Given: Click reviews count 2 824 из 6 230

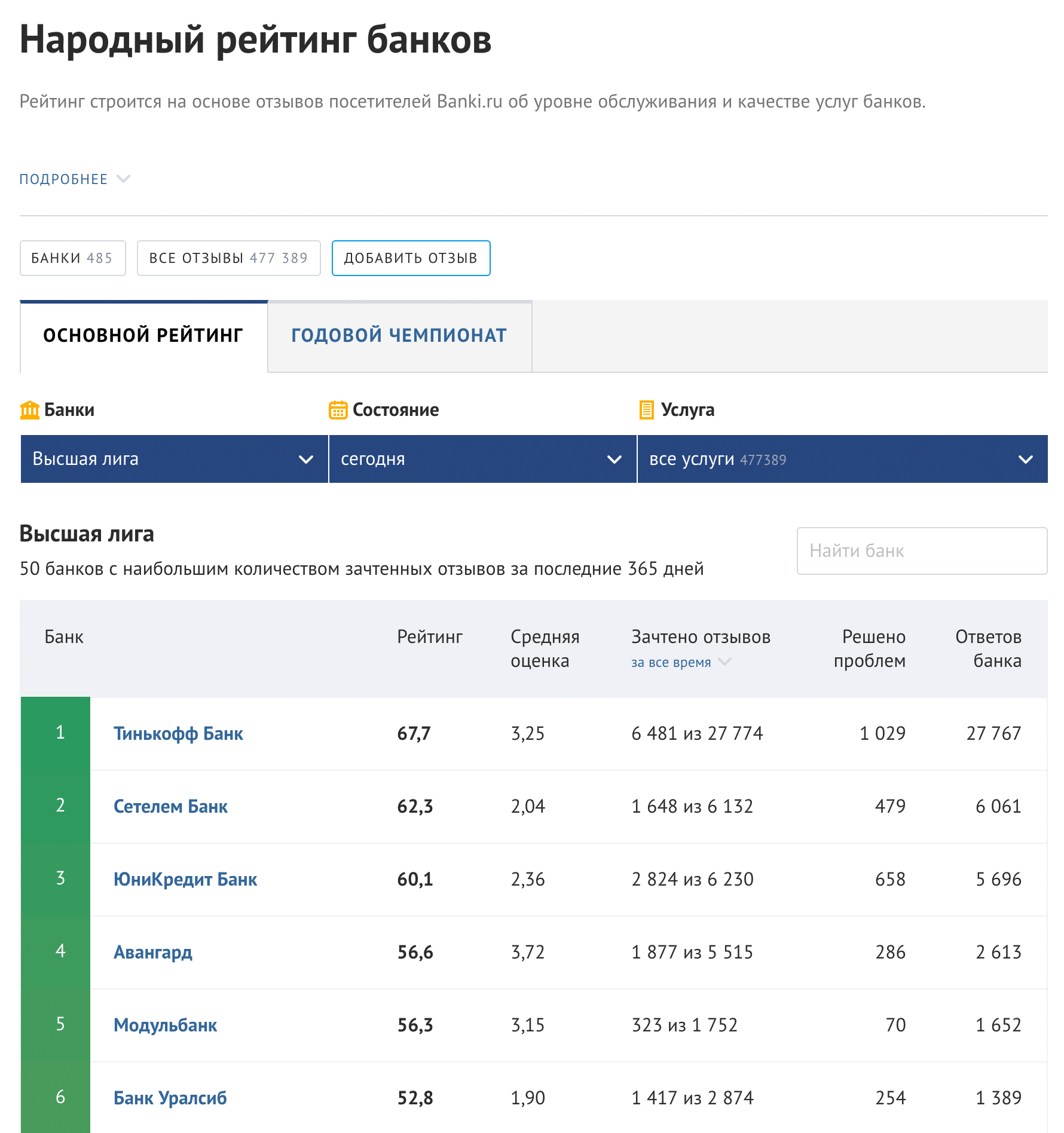Looking at the screenshot, I should click(692, 879).
